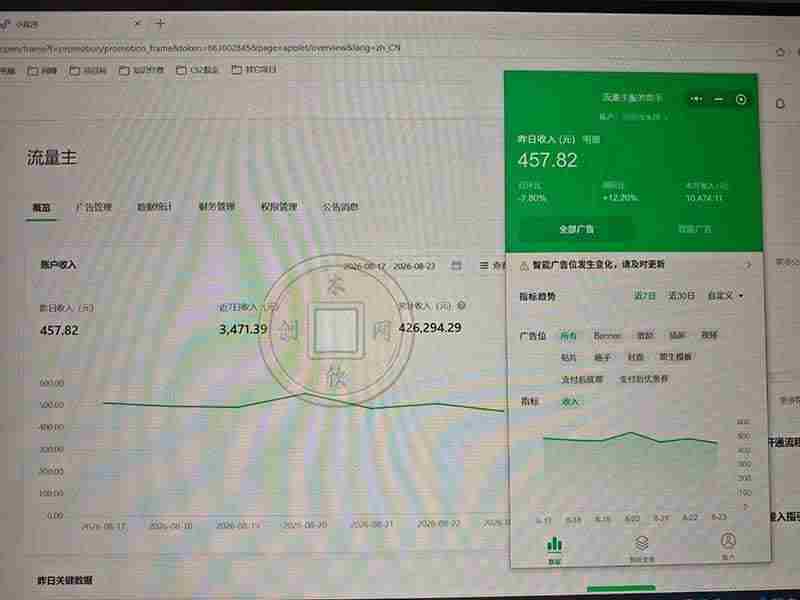Open the mini program three-dots menu
Screen dimensions: 800x600
pyautogui.click(x=696, y=99)
